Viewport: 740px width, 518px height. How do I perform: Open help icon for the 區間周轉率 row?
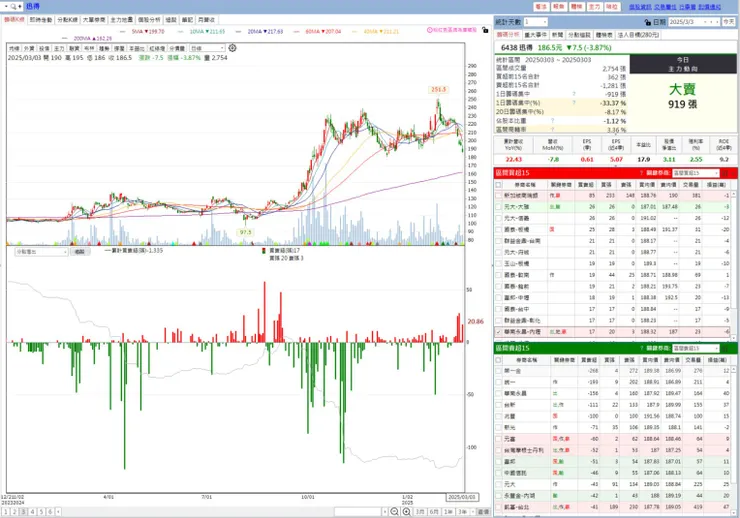[x=552, y=129]
